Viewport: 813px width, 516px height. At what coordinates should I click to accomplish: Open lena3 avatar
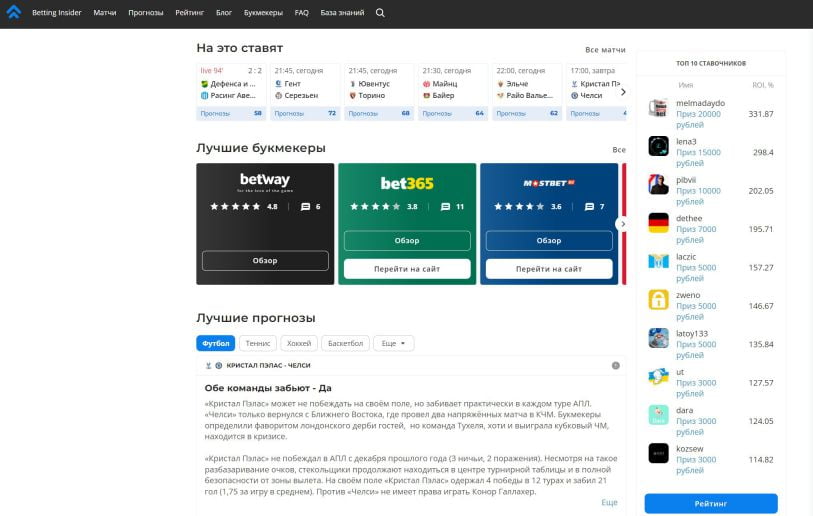658,146
